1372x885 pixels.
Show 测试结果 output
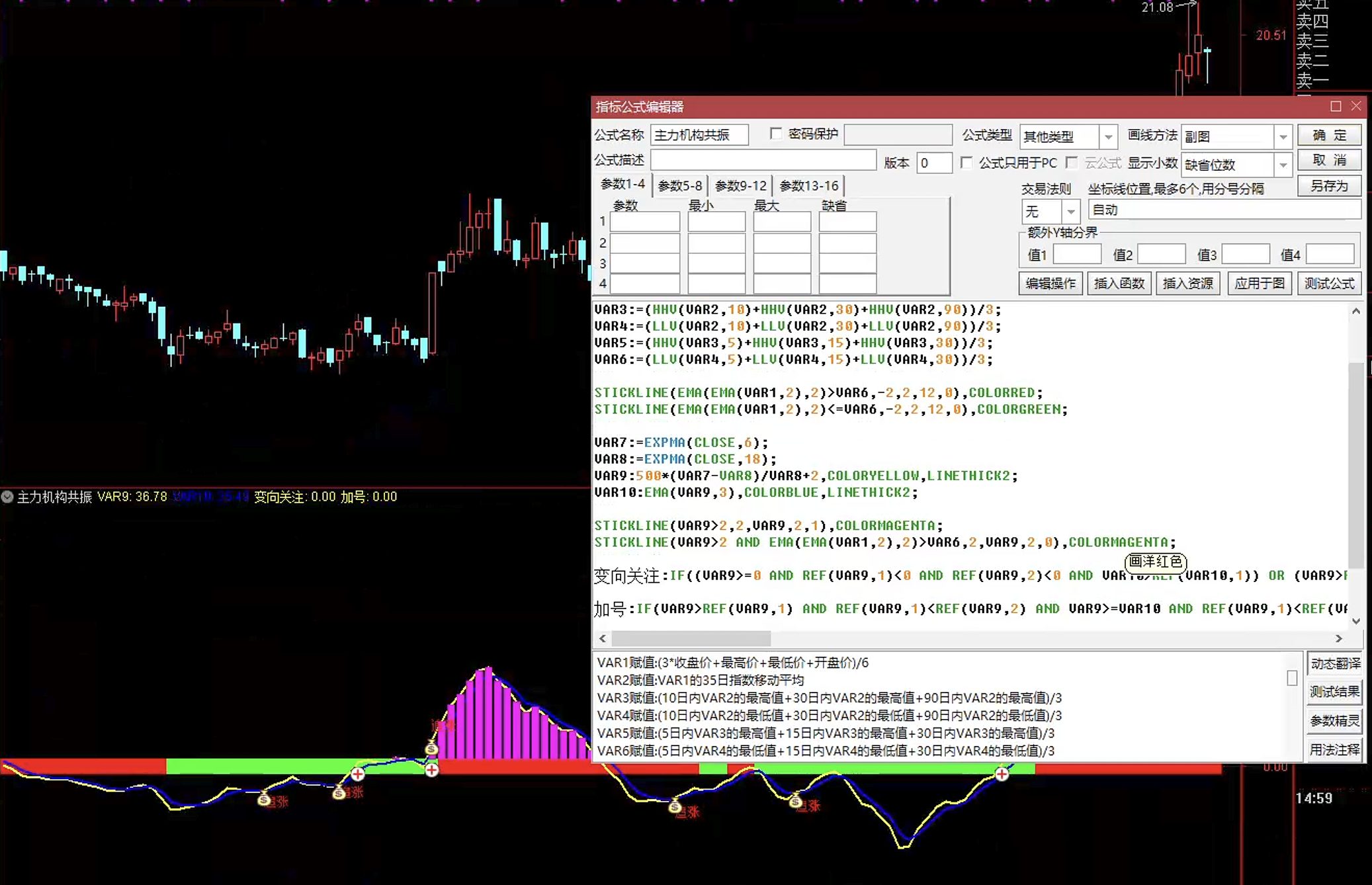pyautogui.click(x=1335, y=692)
